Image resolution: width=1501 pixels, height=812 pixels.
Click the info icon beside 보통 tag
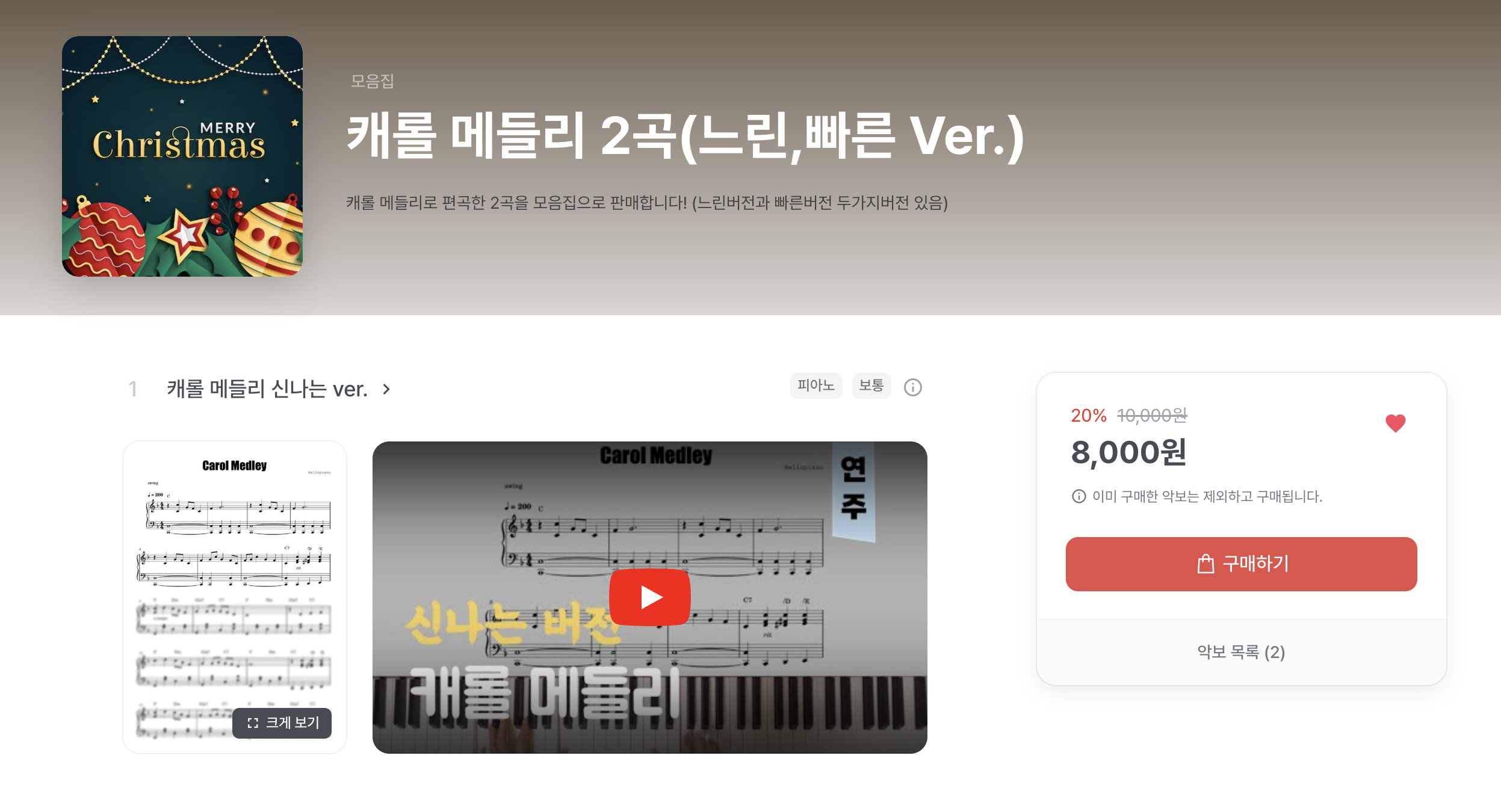click(912, 387)
